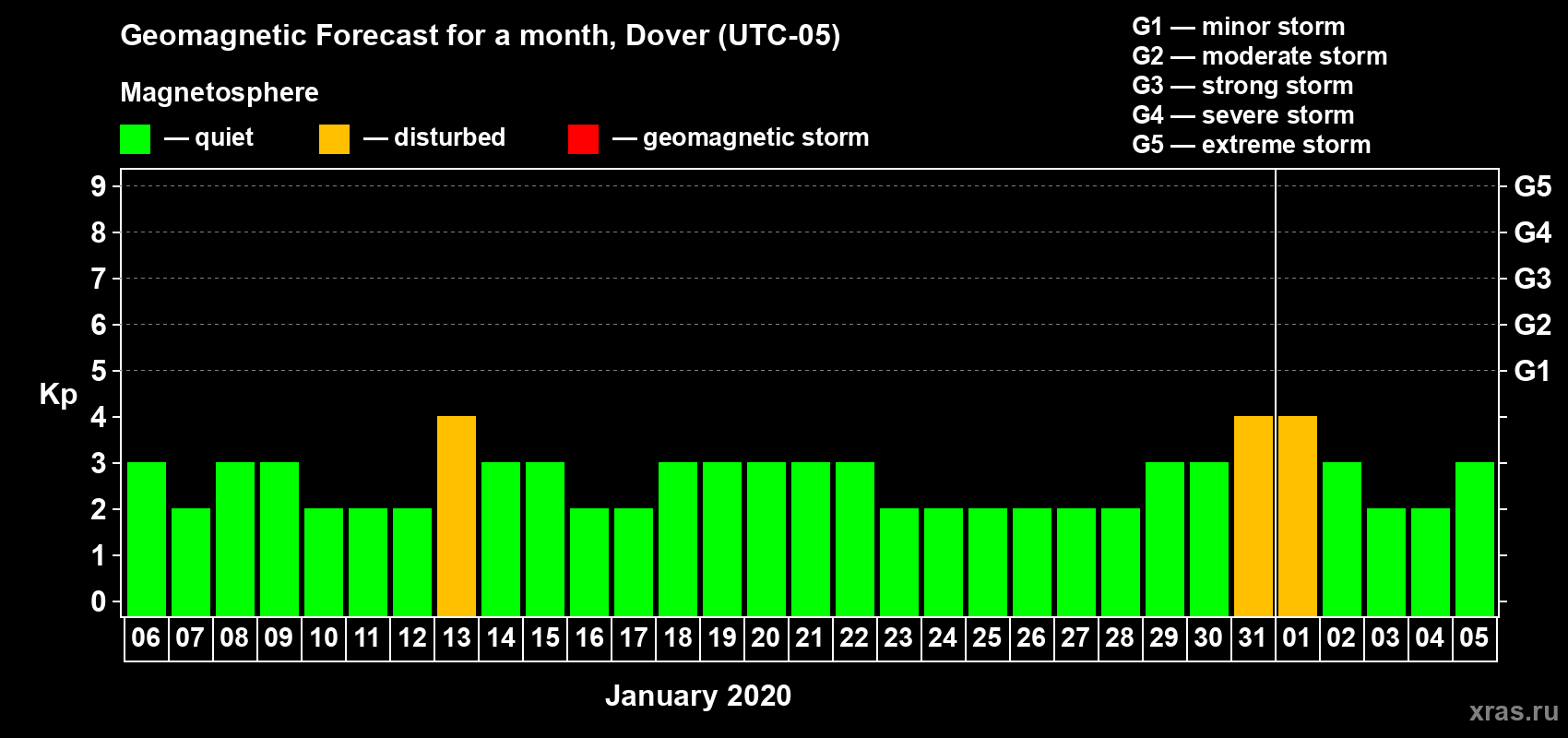1568x738 pixels.
Task: Click the orange disturbed legend swatch
Action: (x=334, y=139)
